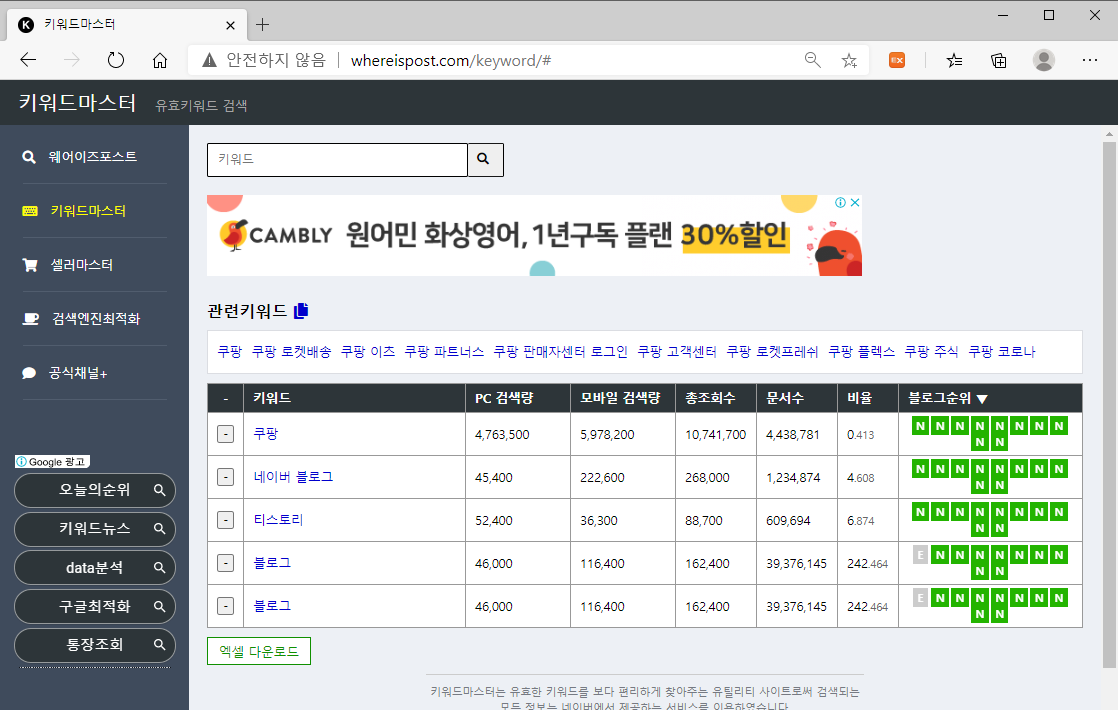Open the orange EX extension icon
Image resolution: width=1118 pixels, height=710 pixels.
tap(897, 61)
